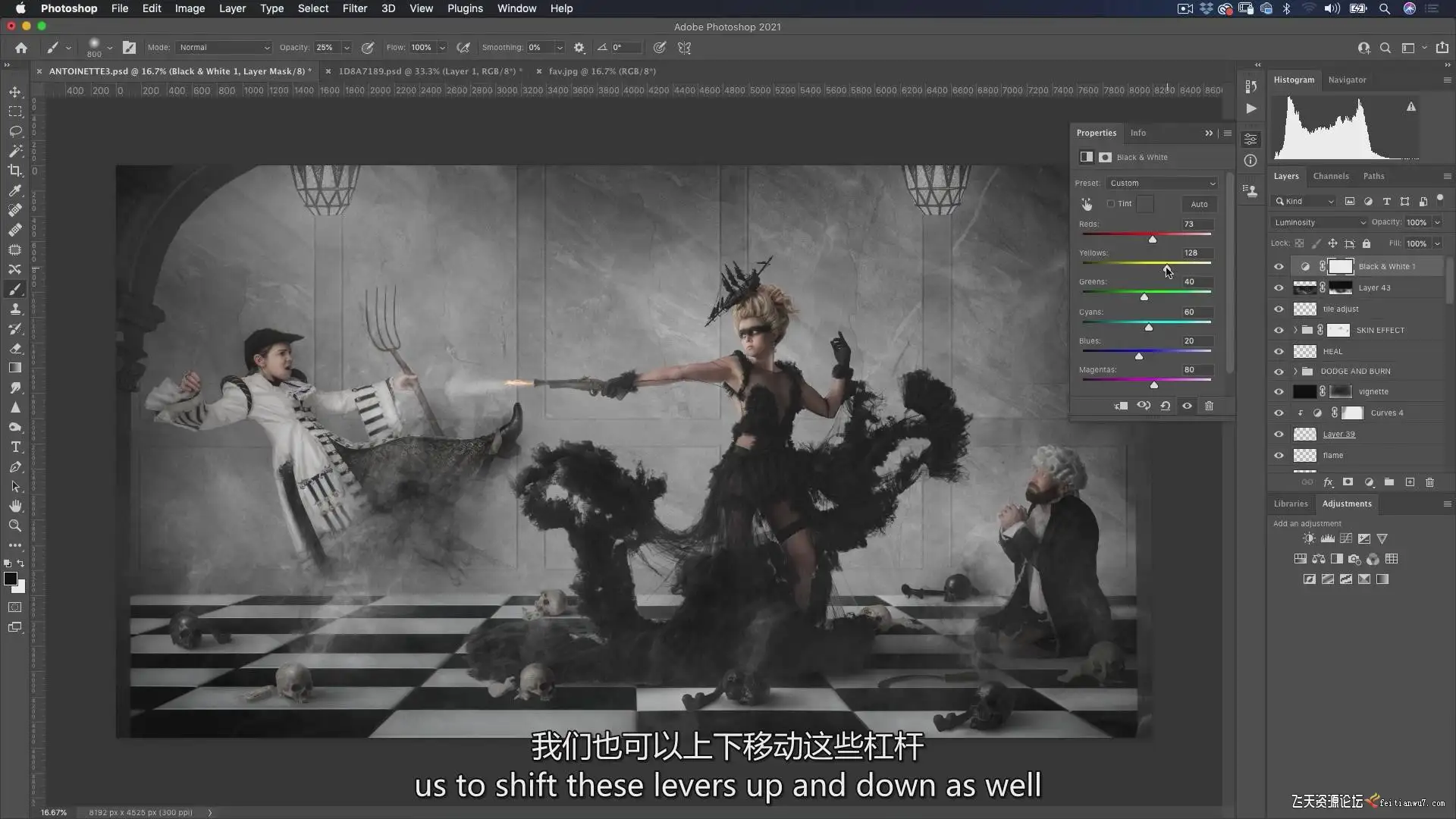The height and width of the screenshot is (819, 1456).
Task: Select the Hand tool
Action: [15, 506]
